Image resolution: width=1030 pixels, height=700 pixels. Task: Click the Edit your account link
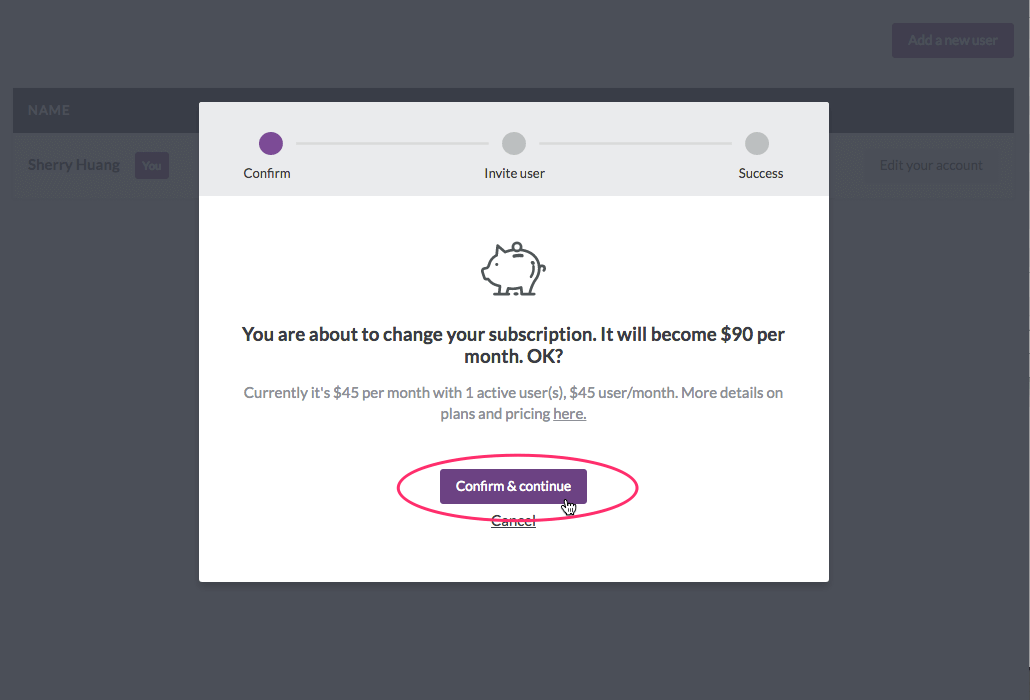click(931, 165)
